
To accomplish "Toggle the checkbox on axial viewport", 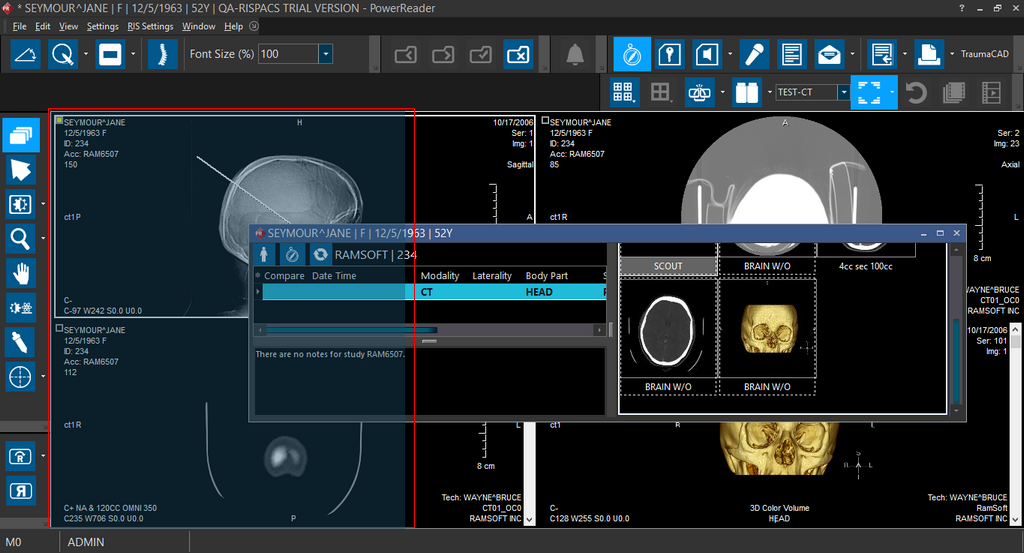I will (545, 121).
